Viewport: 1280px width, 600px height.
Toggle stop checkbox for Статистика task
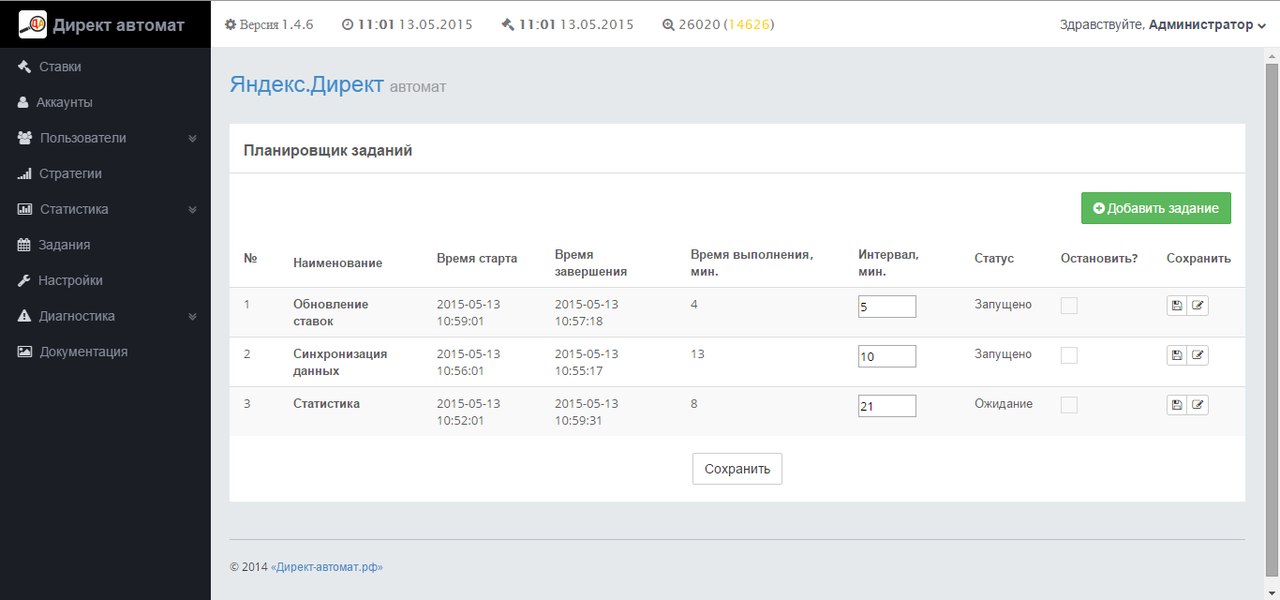tap(1069, 405)
